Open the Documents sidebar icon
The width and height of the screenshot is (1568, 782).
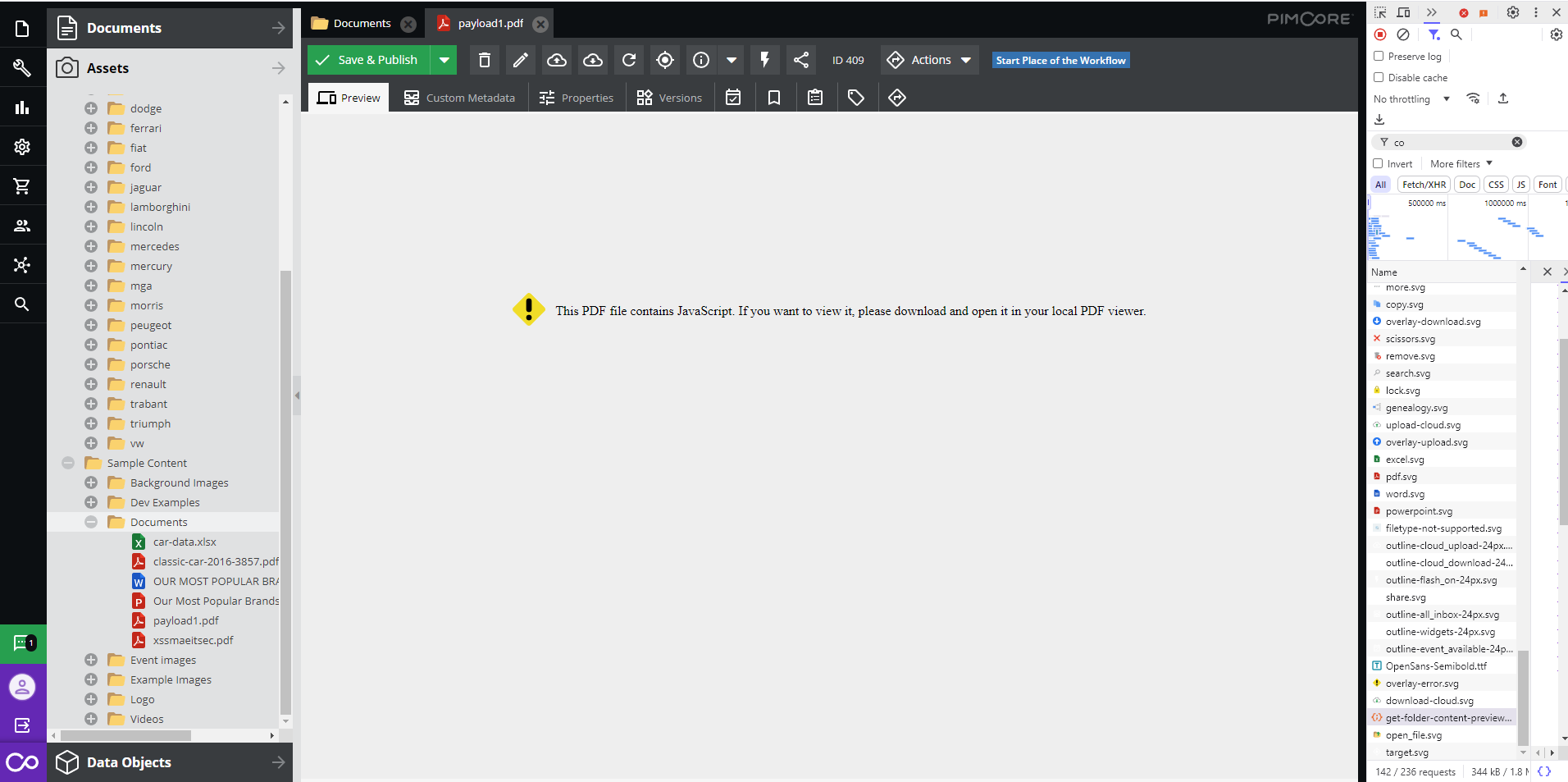(x=22, y=29)
